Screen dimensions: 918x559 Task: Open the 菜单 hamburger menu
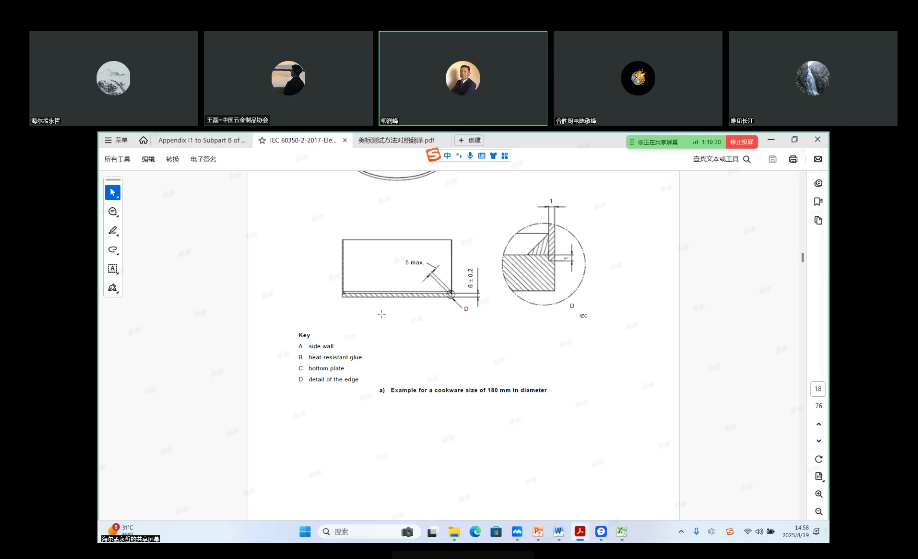coord(116,141)
